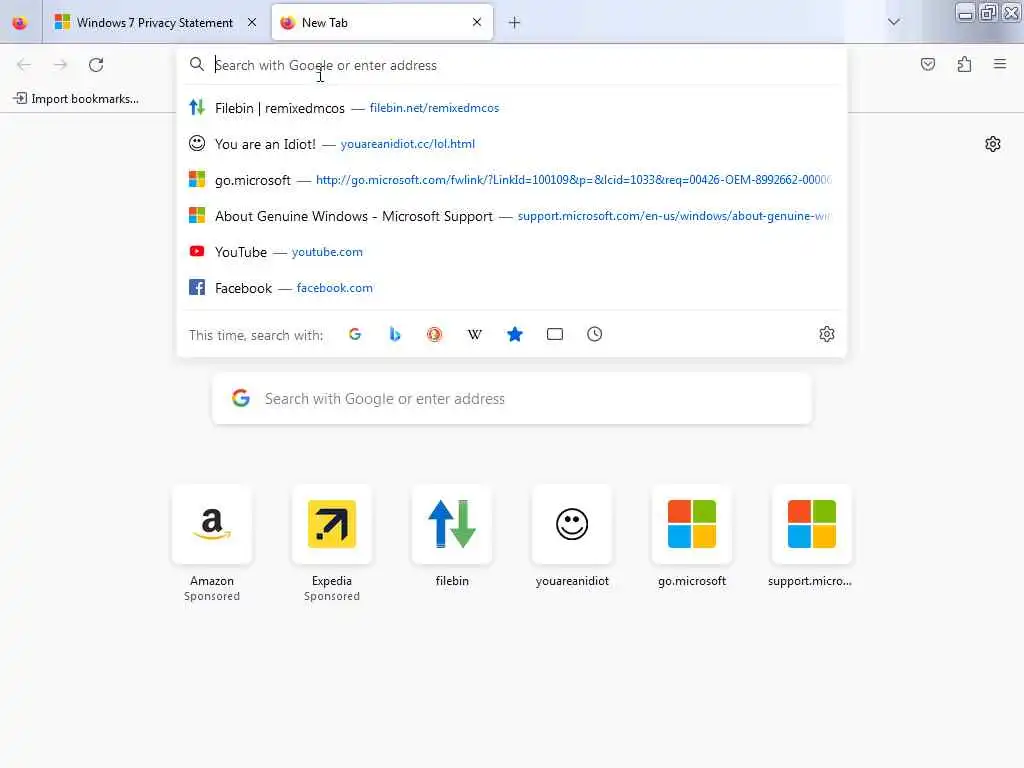Open About Genuine Windows suggestion
1024x768 pixels.
(x=511, y=216)
